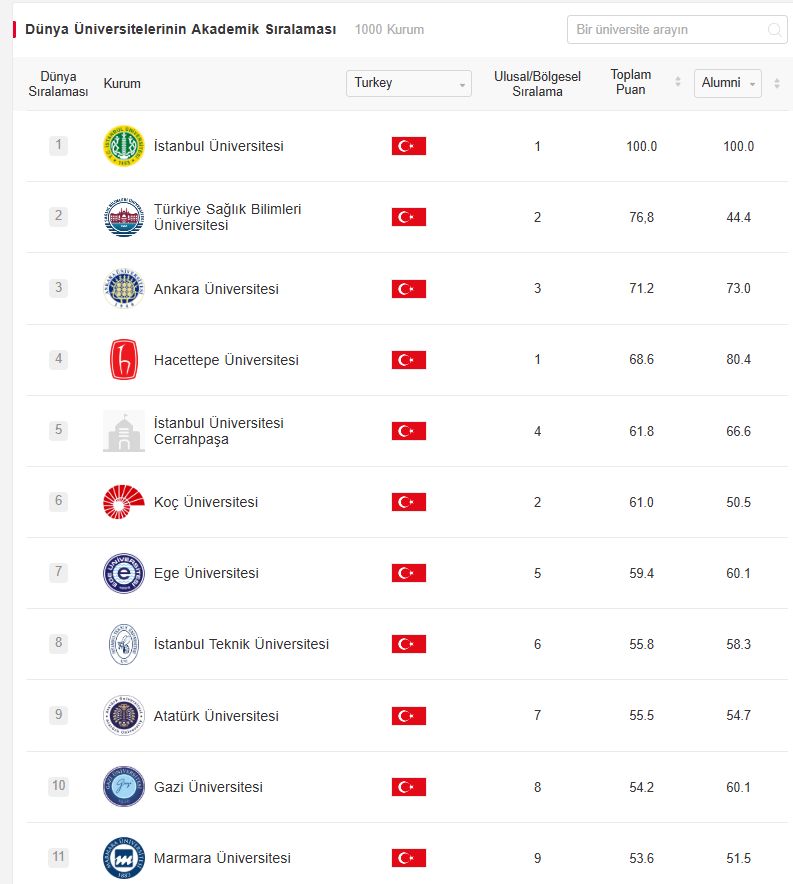Sort by Toplam Puan column arrows

[678, 82]
